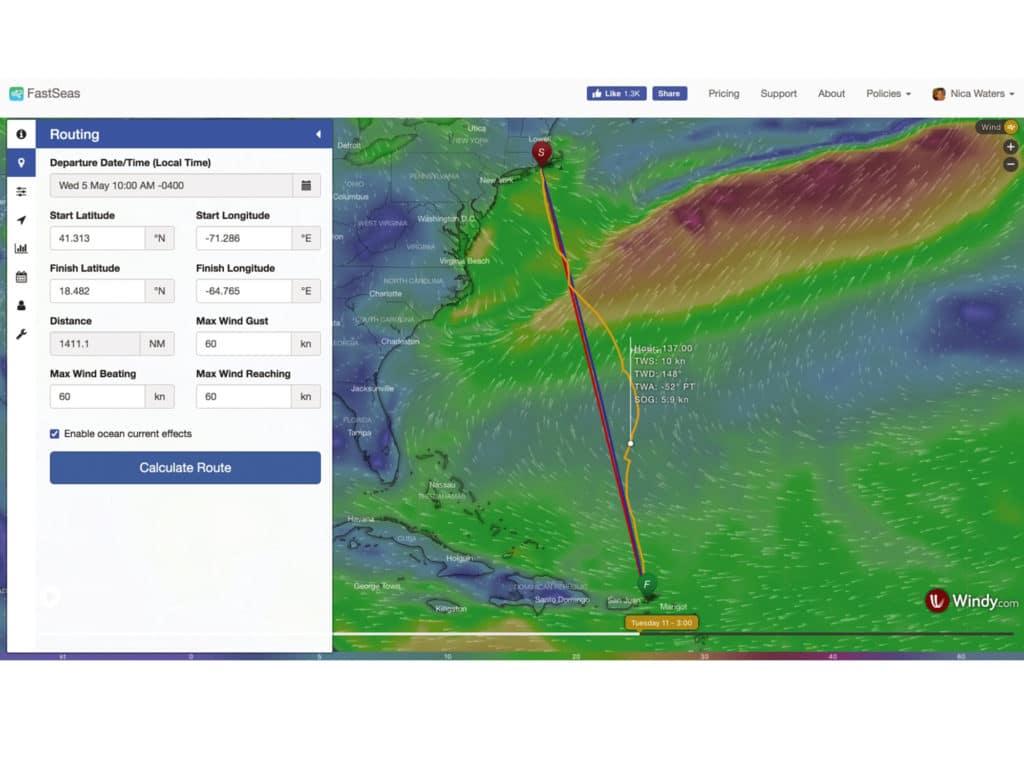Select the routing location pin icon
The width and height of the screenshot is (1024, 768).
(x=22, y=162)
